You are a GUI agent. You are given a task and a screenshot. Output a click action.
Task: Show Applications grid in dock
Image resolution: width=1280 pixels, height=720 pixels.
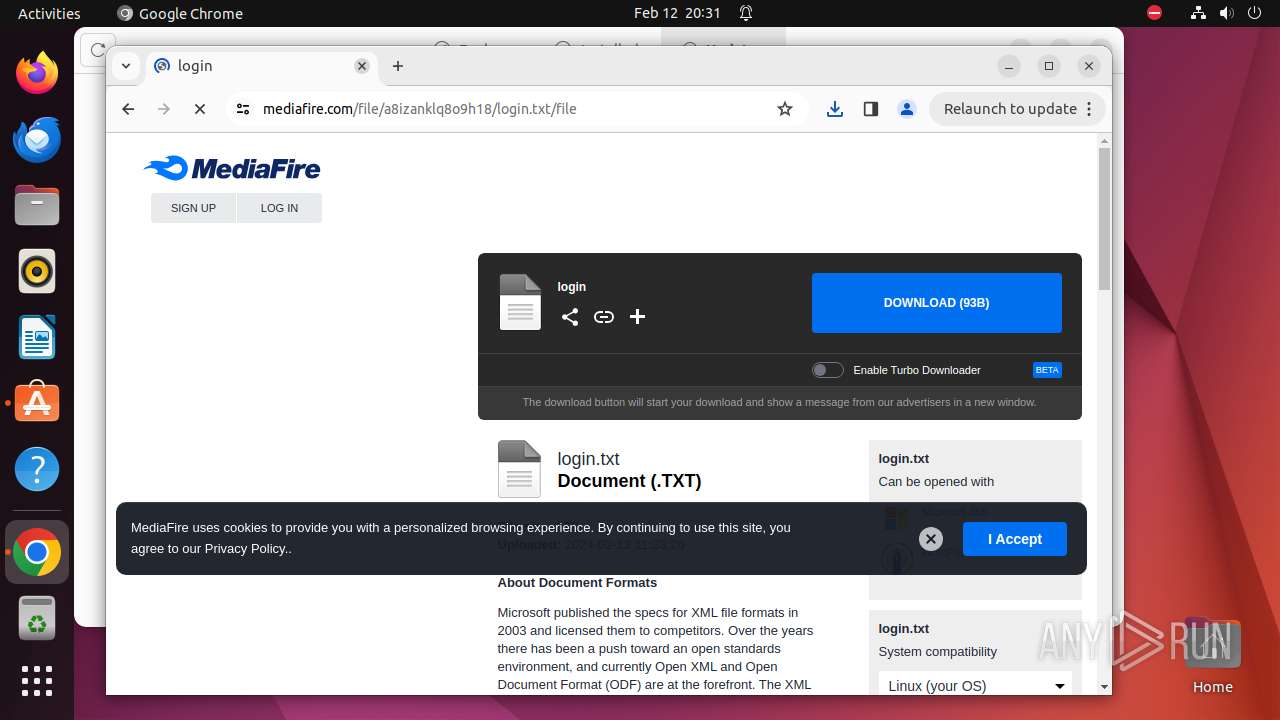click(x=37, y=681)
